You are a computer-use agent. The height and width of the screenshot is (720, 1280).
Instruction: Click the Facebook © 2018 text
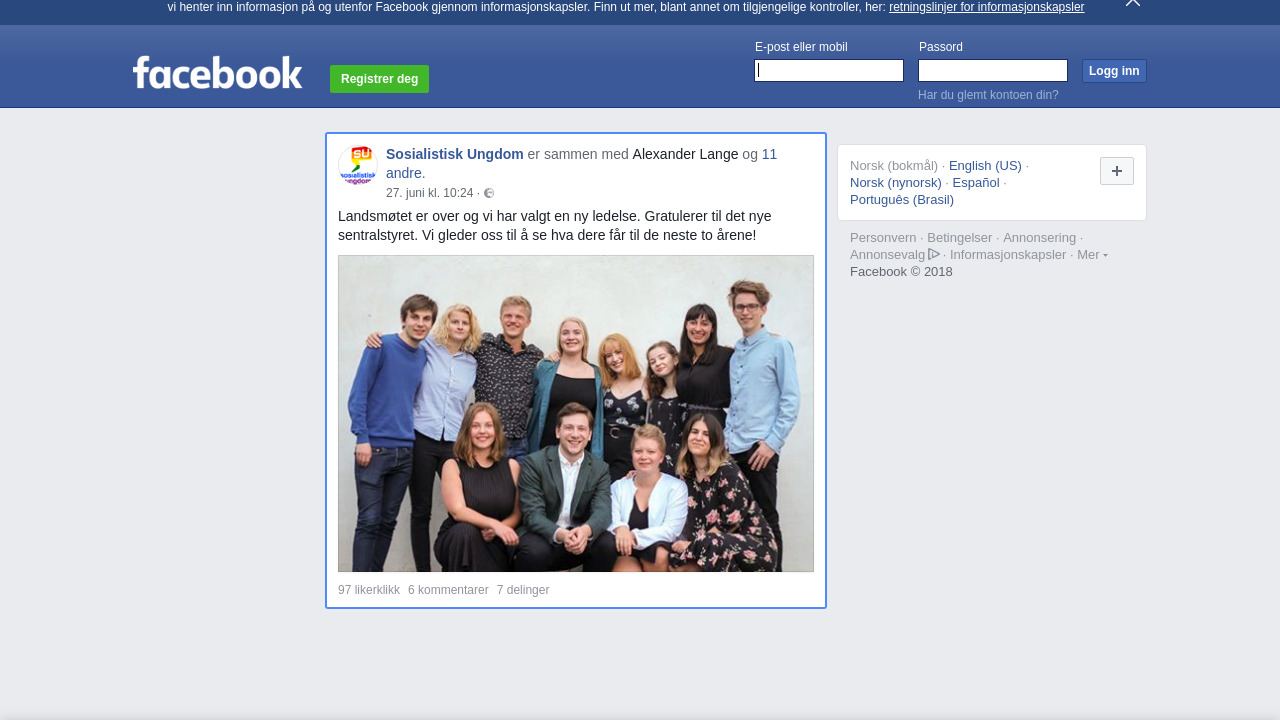(x=901, y=272)
